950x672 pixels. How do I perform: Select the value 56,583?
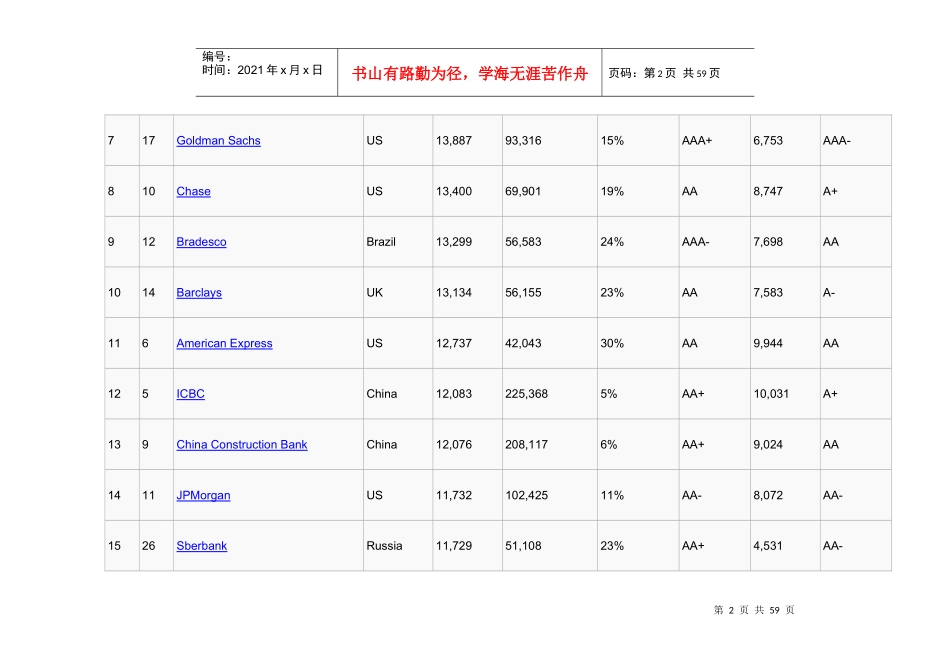pos(523,242)
